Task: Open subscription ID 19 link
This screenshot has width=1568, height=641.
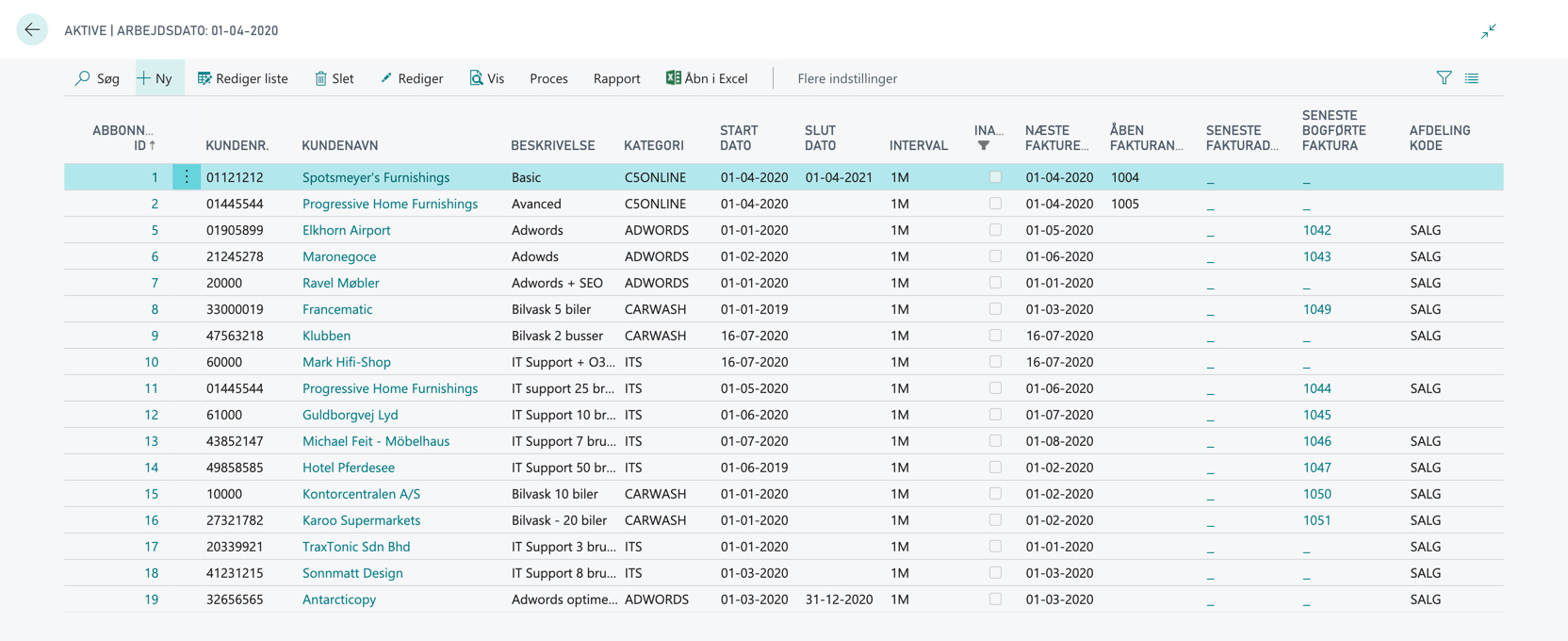Action: pos(151,600)
